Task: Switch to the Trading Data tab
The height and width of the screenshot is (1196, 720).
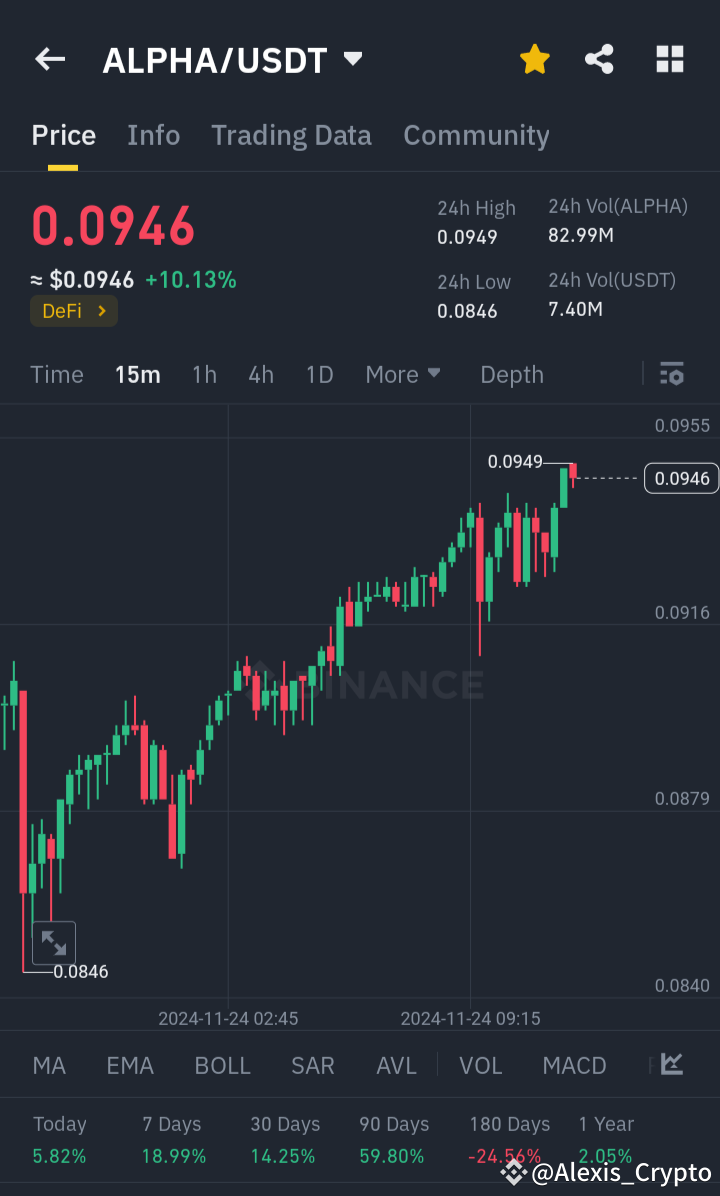Action: (291, 135)
